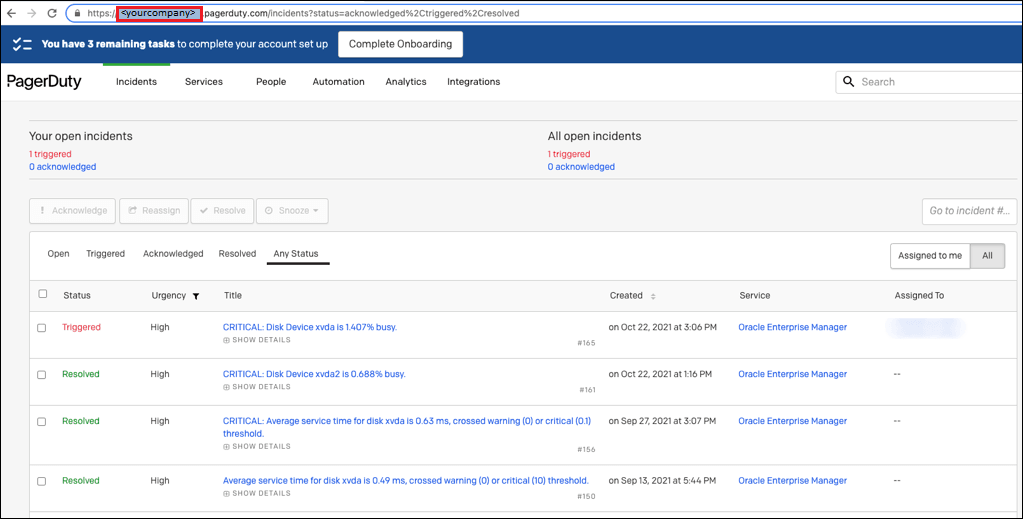Open Oracle Enterprise Manager service for incident #150
The height and width of the screenshot is (519, 1023).
coord(793,480)
